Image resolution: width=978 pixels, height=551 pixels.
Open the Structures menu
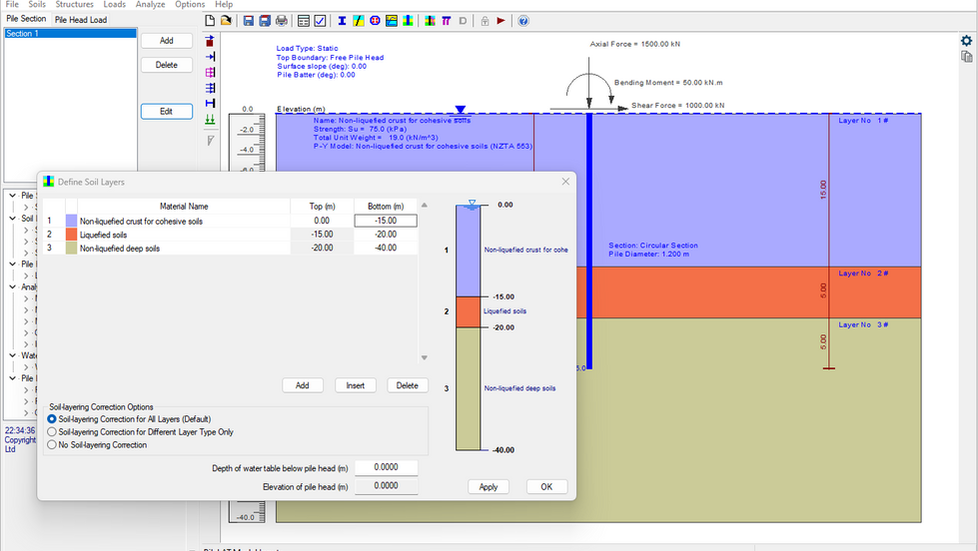(x=74, y=4)
